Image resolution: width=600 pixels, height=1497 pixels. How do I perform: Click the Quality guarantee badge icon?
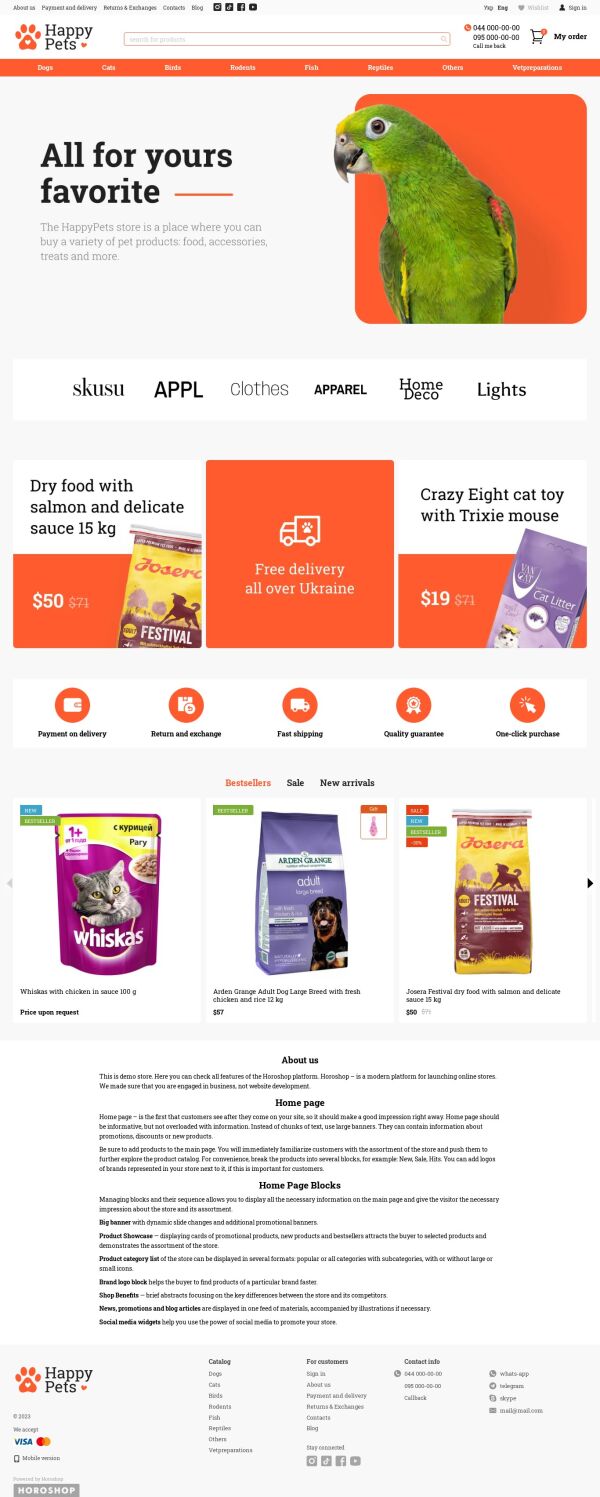tap(413, 705)
